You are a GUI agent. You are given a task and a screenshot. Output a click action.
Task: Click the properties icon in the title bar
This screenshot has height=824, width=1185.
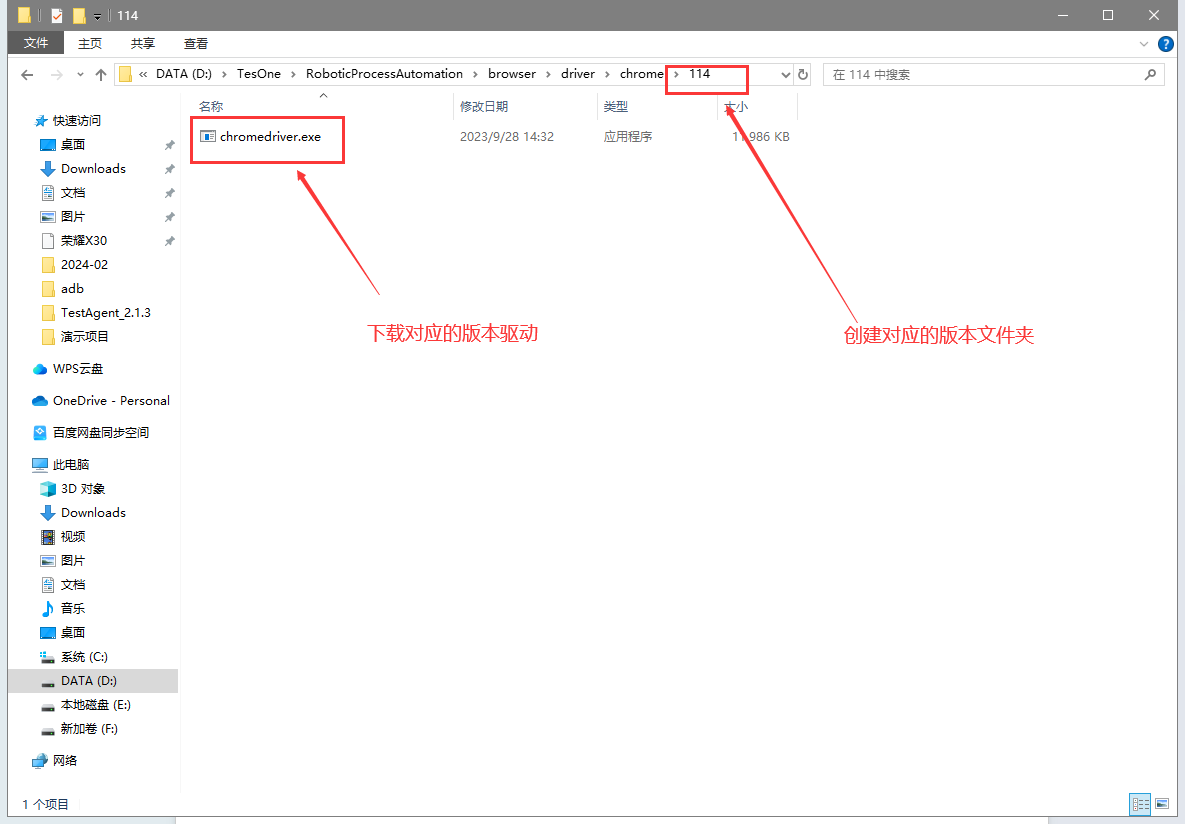57,15
